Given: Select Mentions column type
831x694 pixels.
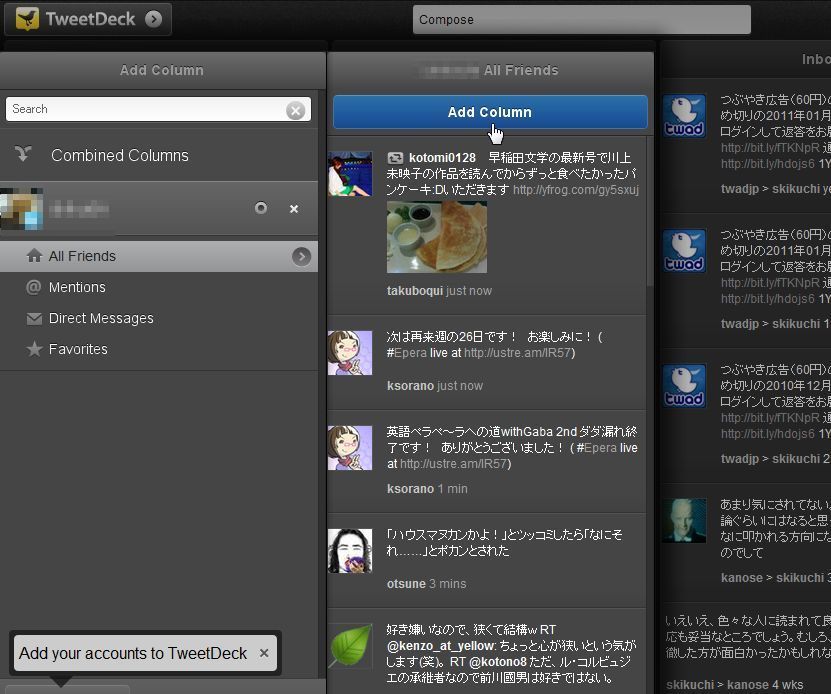Looking at the screenshot, I should (x=159, y=287).
